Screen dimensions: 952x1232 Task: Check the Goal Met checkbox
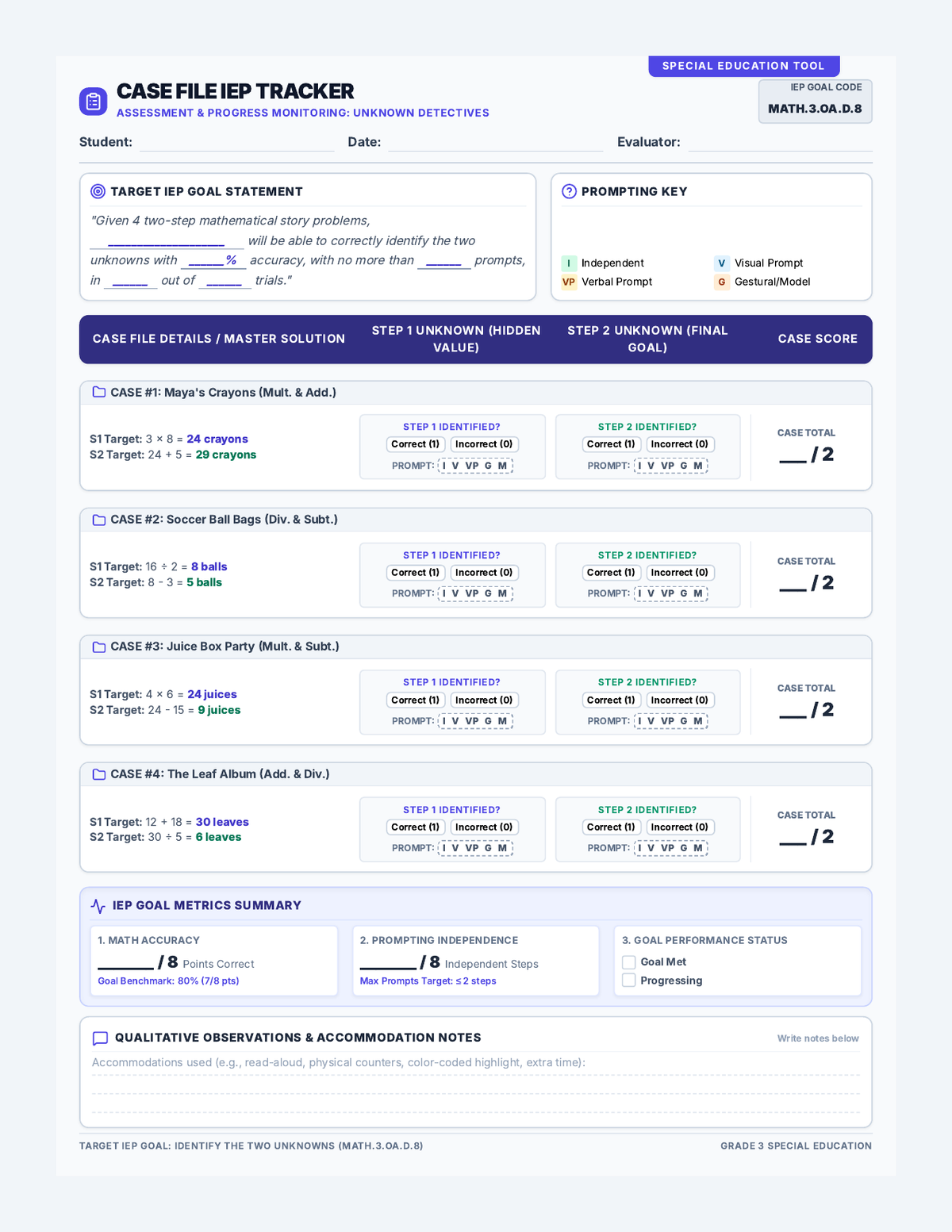629,962
